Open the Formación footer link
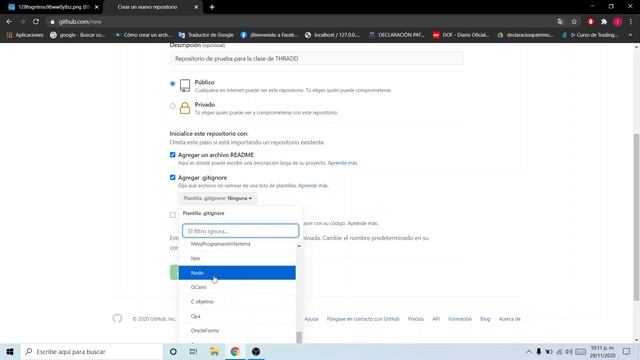640x360 pixels. coord(460,319)
